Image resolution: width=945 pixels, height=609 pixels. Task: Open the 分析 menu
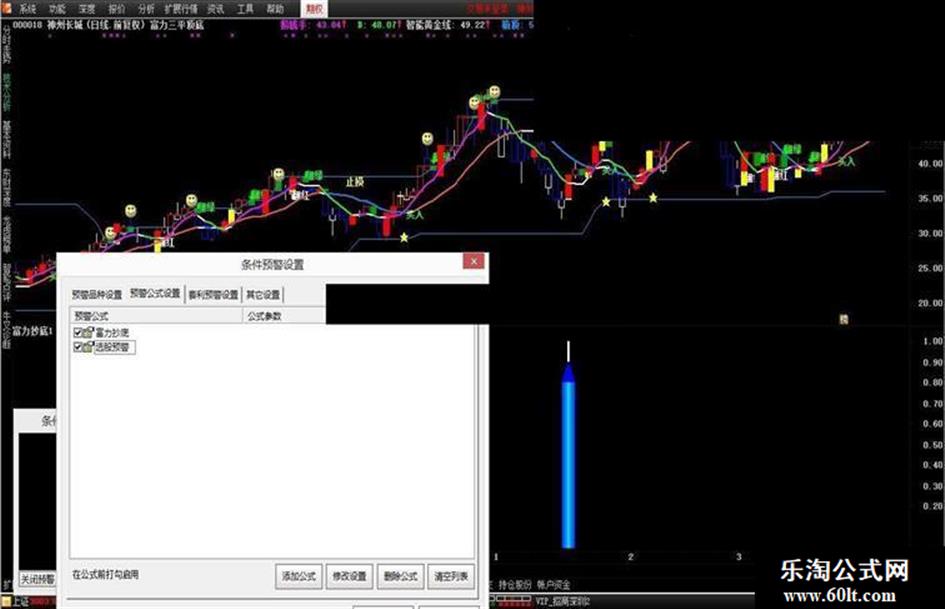click(x=146, y=8)
